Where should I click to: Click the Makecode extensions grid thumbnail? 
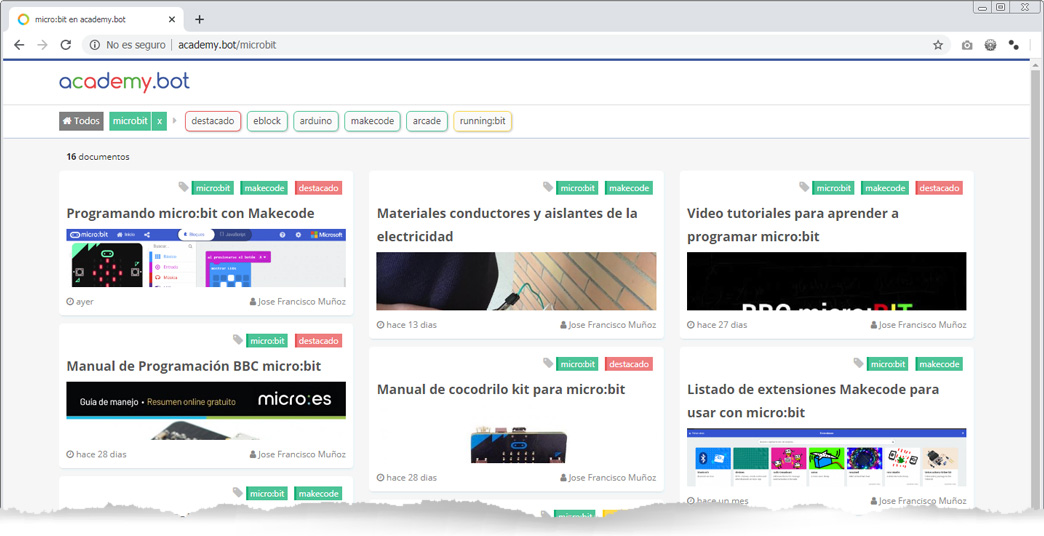[826, 457]
